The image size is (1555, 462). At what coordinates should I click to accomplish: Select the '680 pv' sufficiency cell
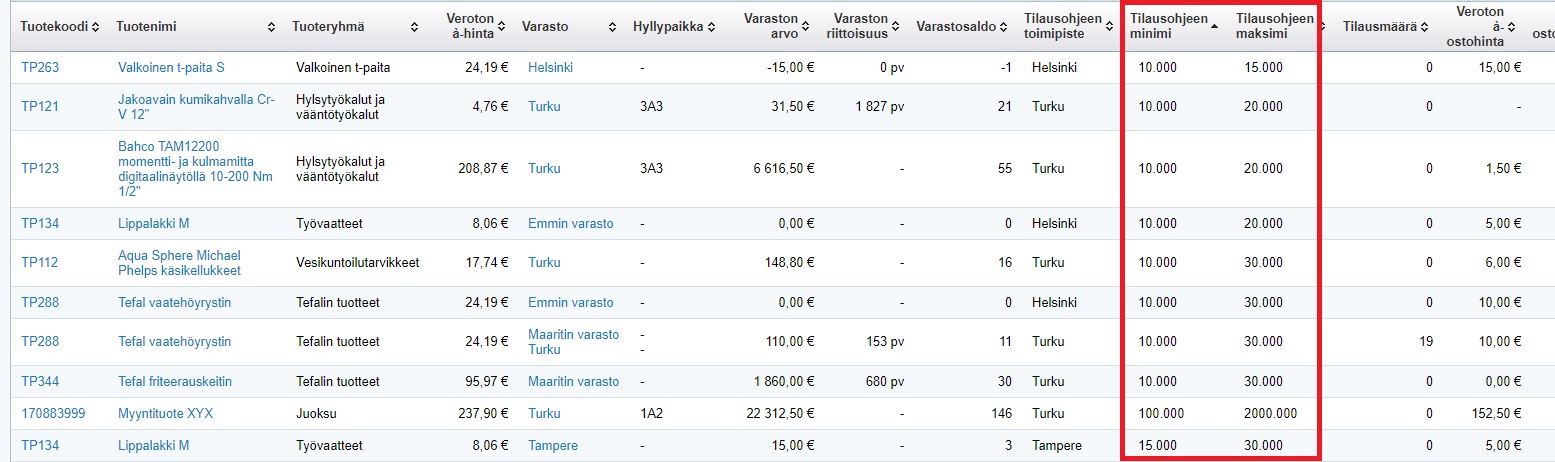885,382
